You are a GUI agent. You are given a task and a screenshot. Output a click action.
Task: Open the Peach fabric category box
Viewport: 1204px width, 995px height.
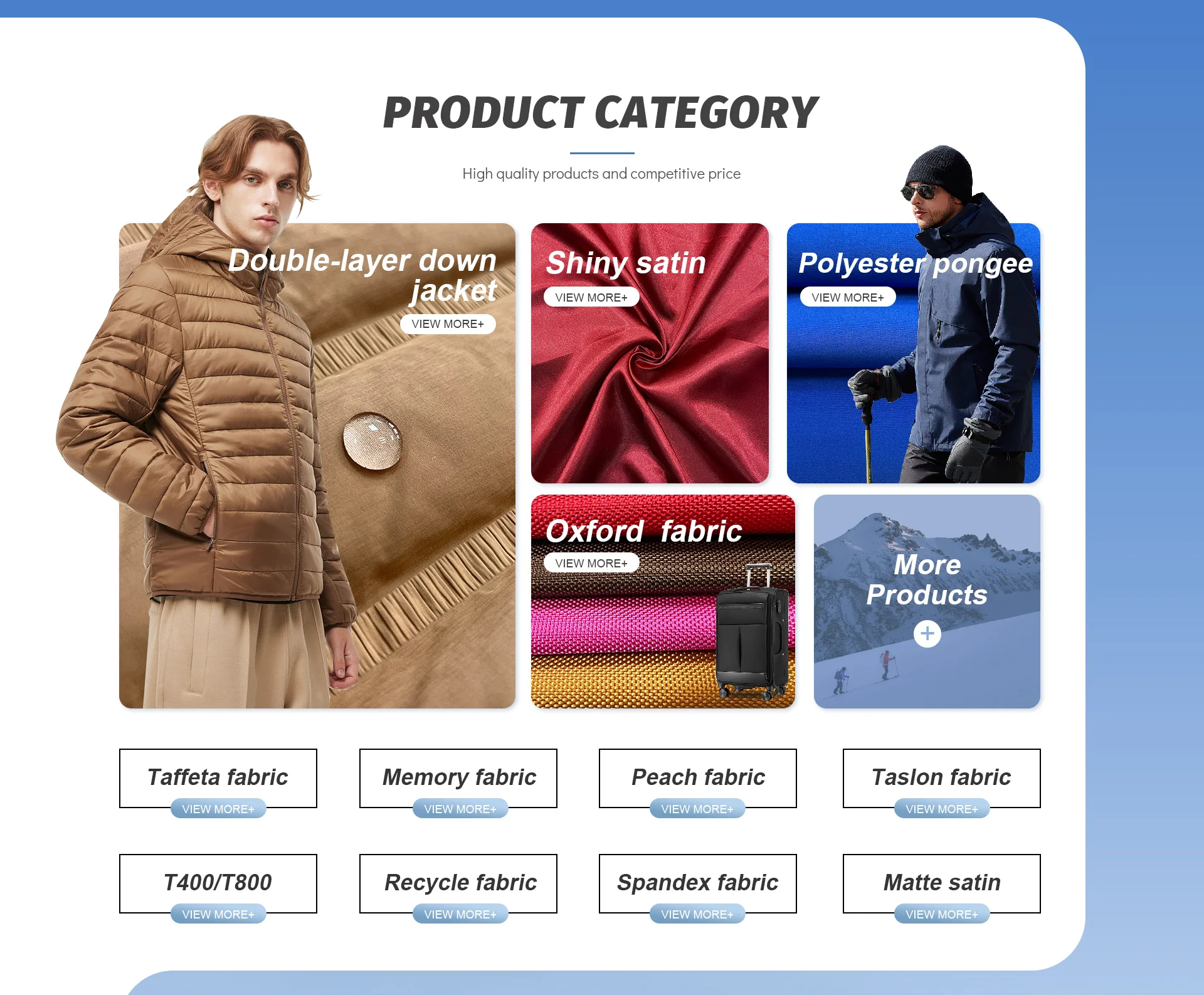698,777
